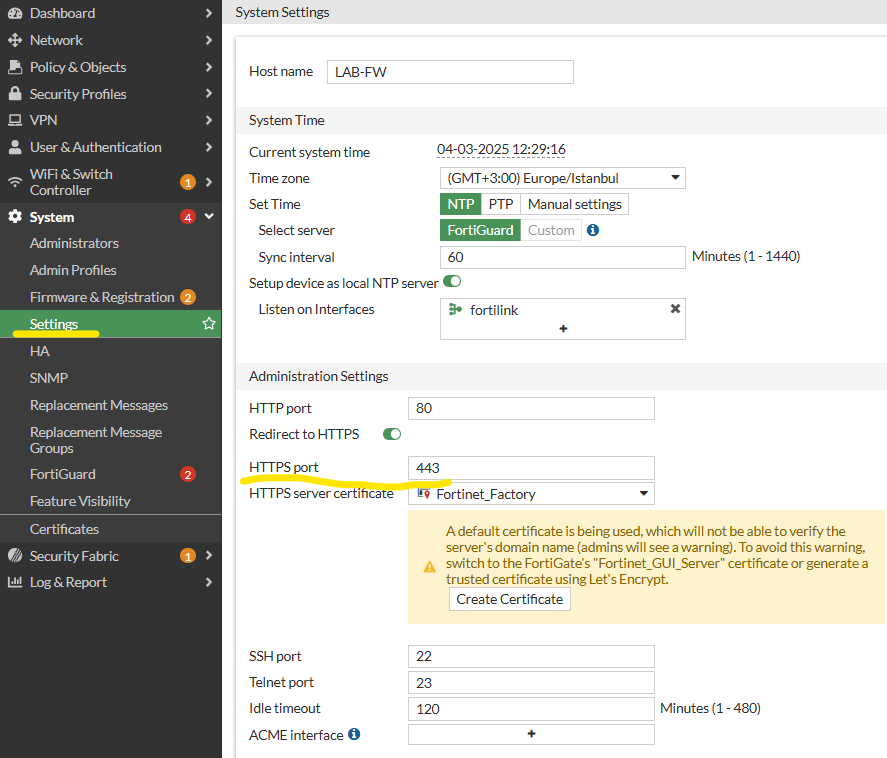The width and height of the screenshot is (887, 758).
Task: Open SNMP menu item
Action: click(x=111, y=378)
